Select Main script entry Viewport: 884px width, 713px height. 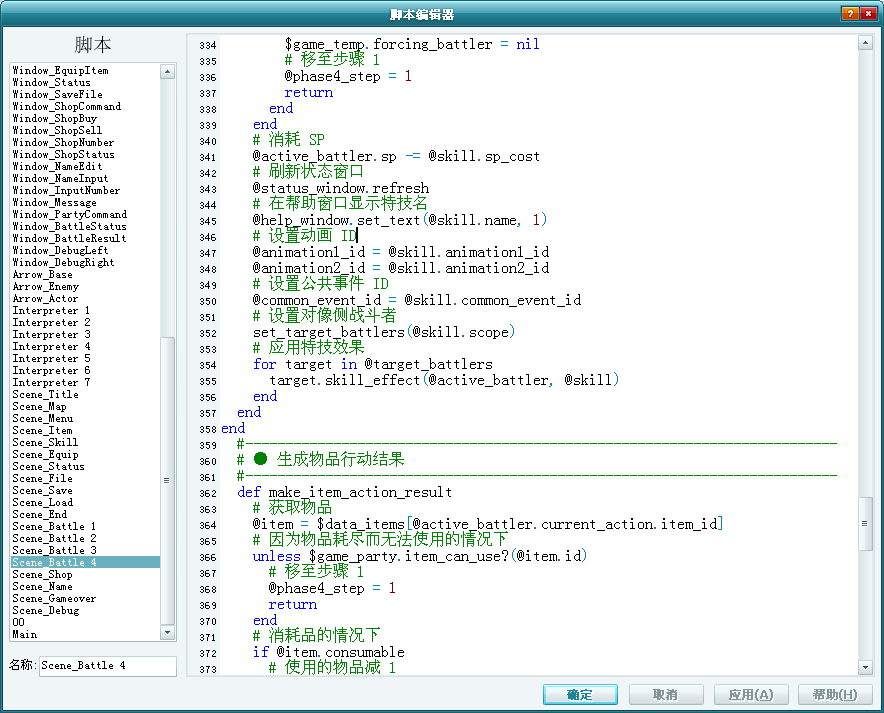pos(25,634)
